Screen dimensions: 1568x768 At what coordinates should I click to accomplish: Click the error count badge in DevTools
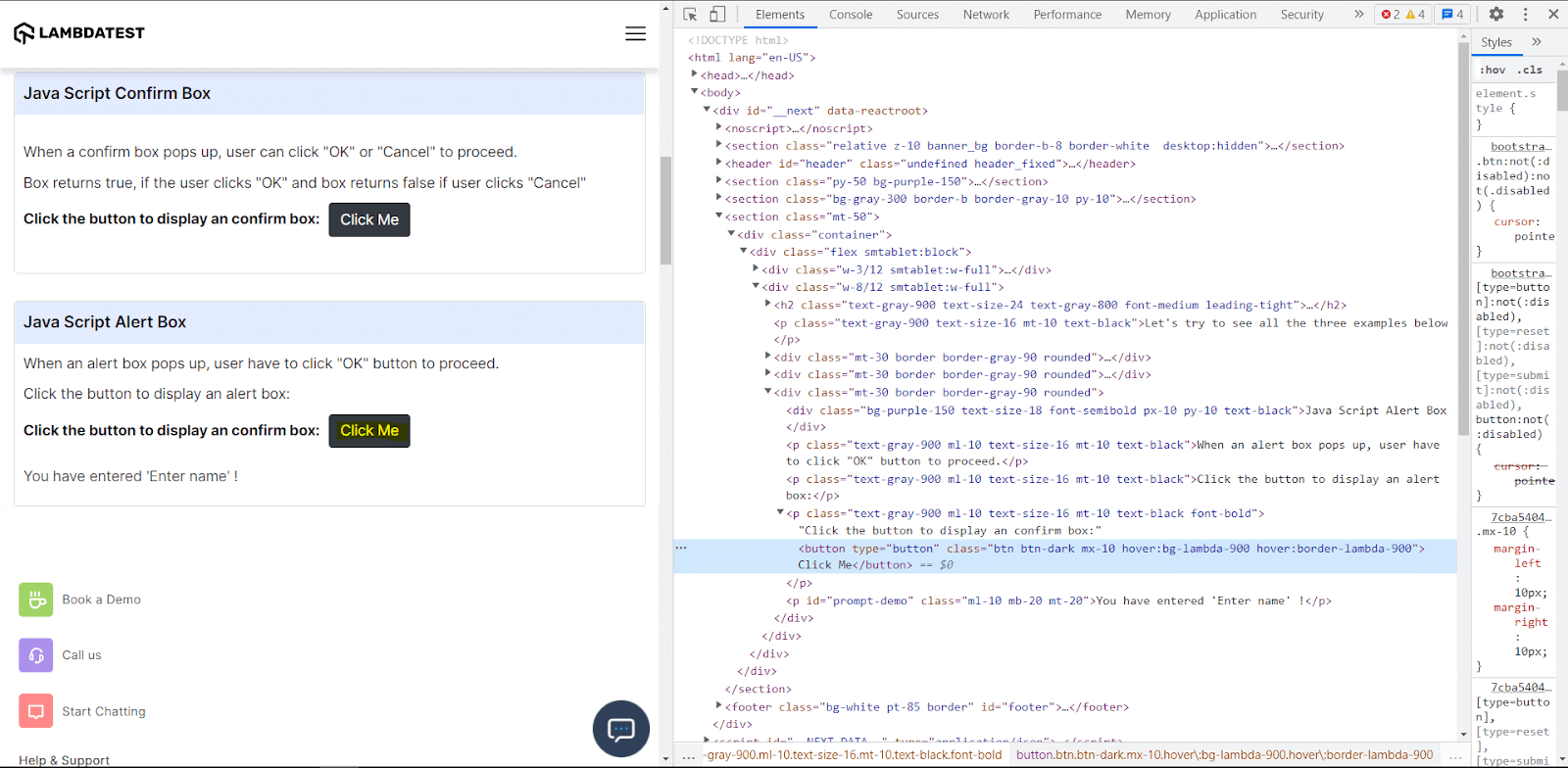click(x=1391, y=15)
